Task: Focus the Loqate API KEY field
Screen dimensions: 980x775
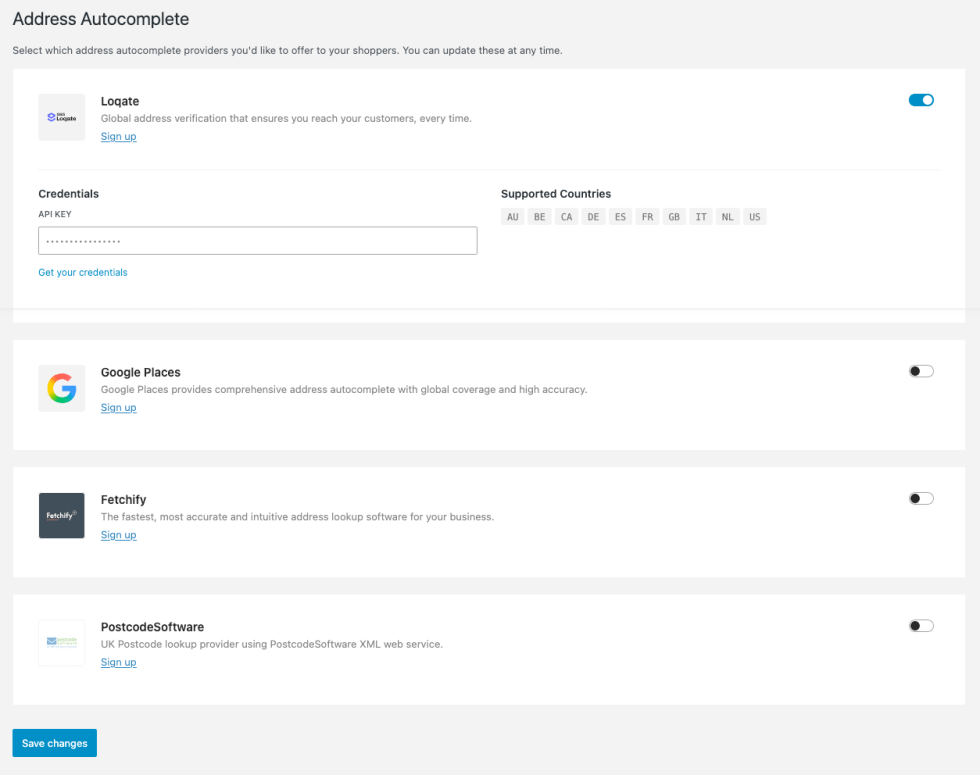Action: [257, 241]
